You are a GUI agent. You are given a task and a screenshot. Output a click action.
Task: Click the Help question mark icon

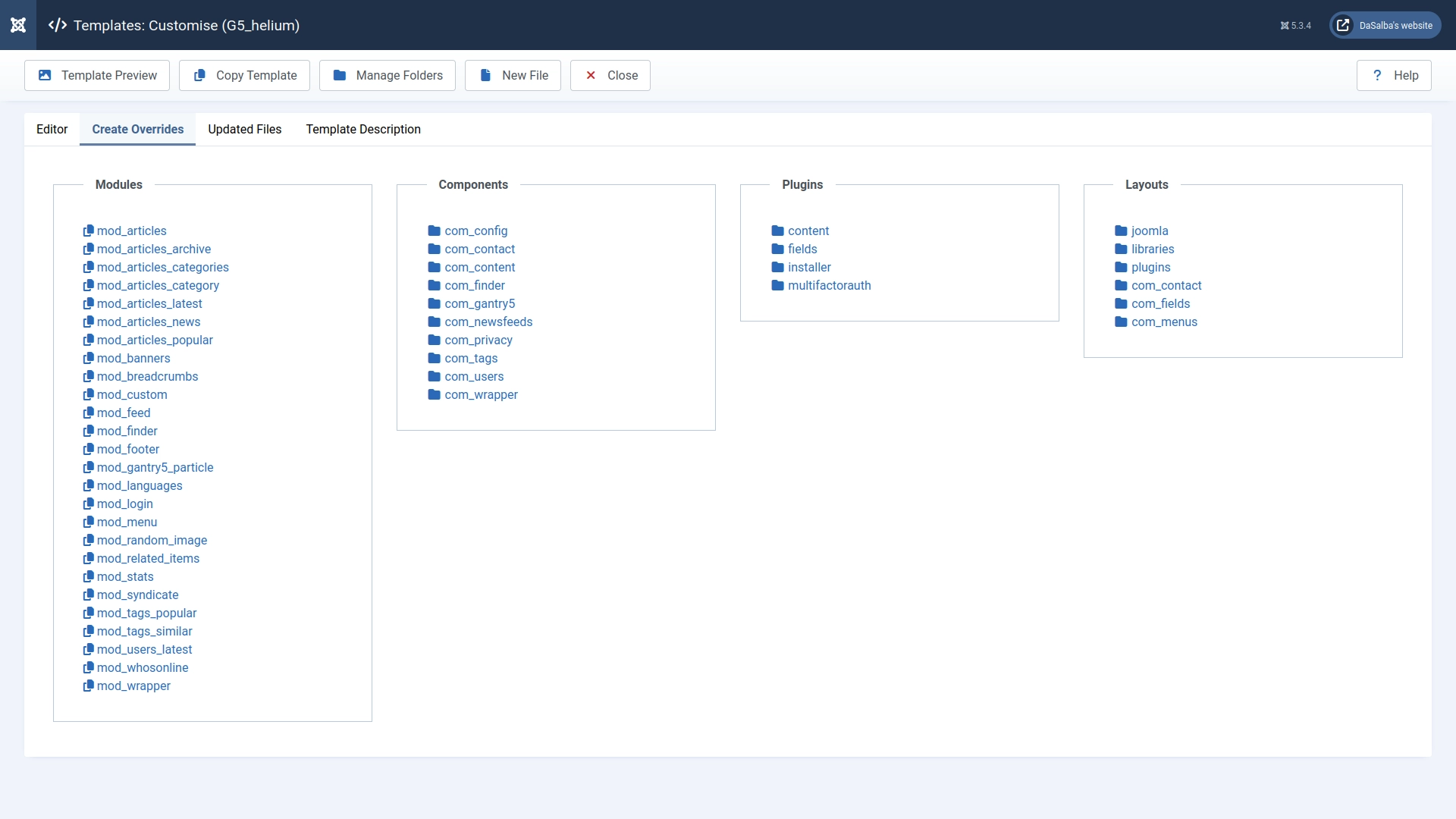point(1378,75)
